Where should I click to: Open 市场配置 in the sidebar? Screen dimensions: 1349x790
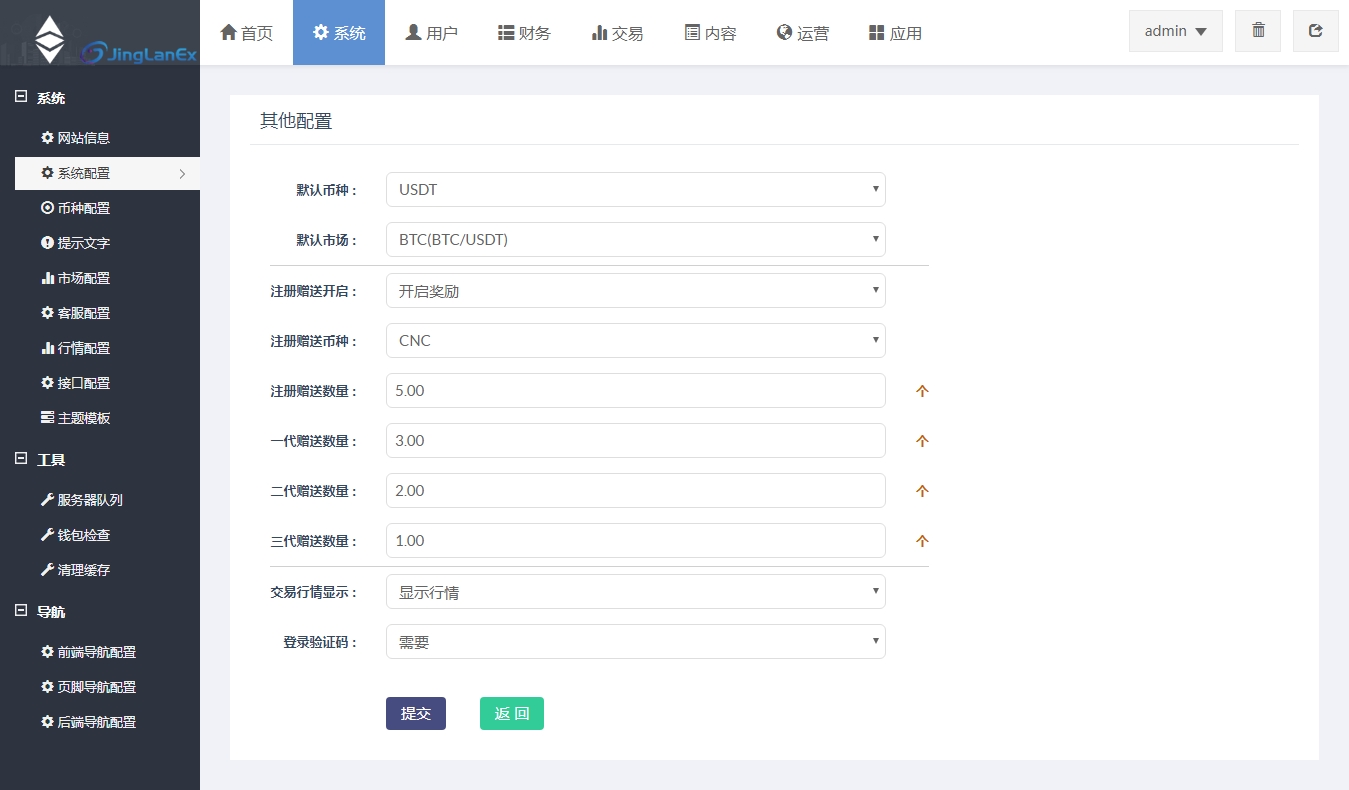[x=75, y=278]
